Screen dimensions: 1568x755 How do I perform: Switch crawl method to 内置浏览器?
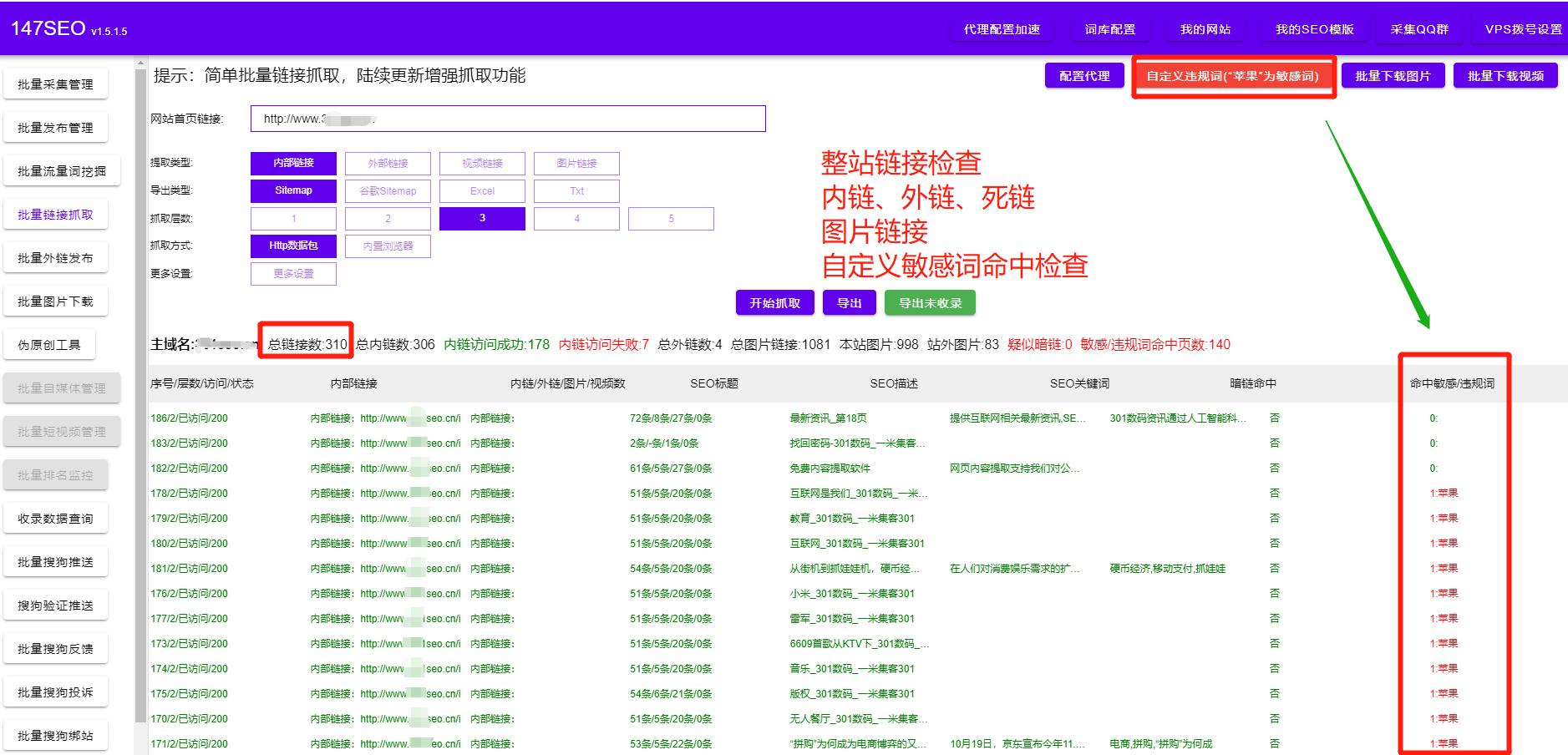click(388, 246)
